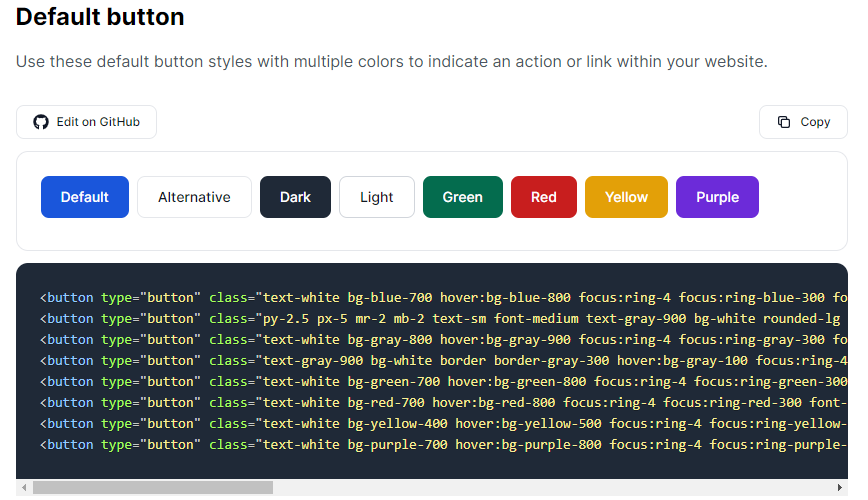The width and height of the screenshot is (868, 500).
Task: Click the bg-blue-700 code line
Action: (443, 298)
